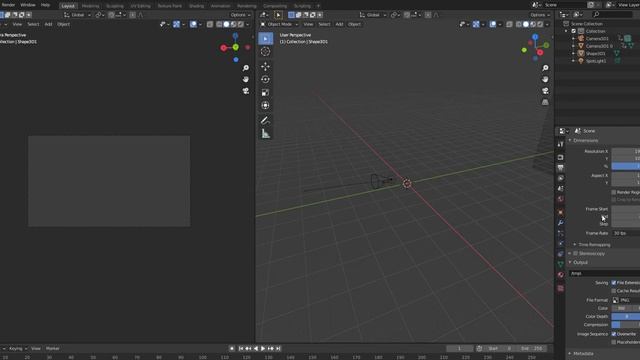The height and width of the screenshot is (360, 640).
Task: Toggle Collection exclude checkbox in outliner
Action: (x=573, y=31)
